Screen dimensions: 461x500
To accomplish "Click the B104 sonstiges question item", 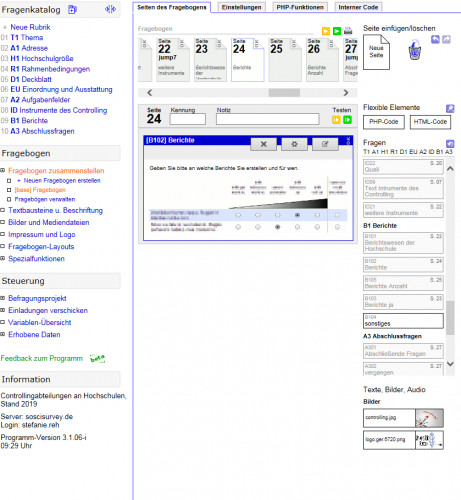I will (403, 321).
